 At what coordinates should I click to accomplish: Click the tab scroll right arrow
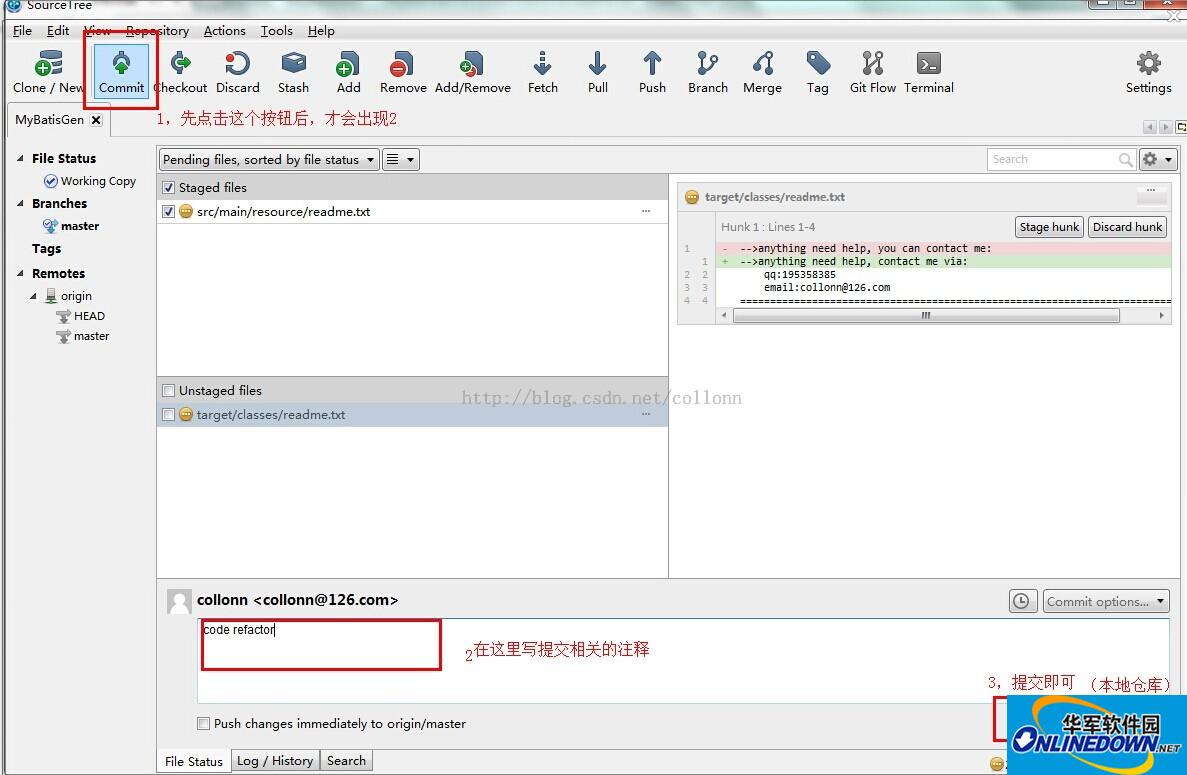[1166, 127]
